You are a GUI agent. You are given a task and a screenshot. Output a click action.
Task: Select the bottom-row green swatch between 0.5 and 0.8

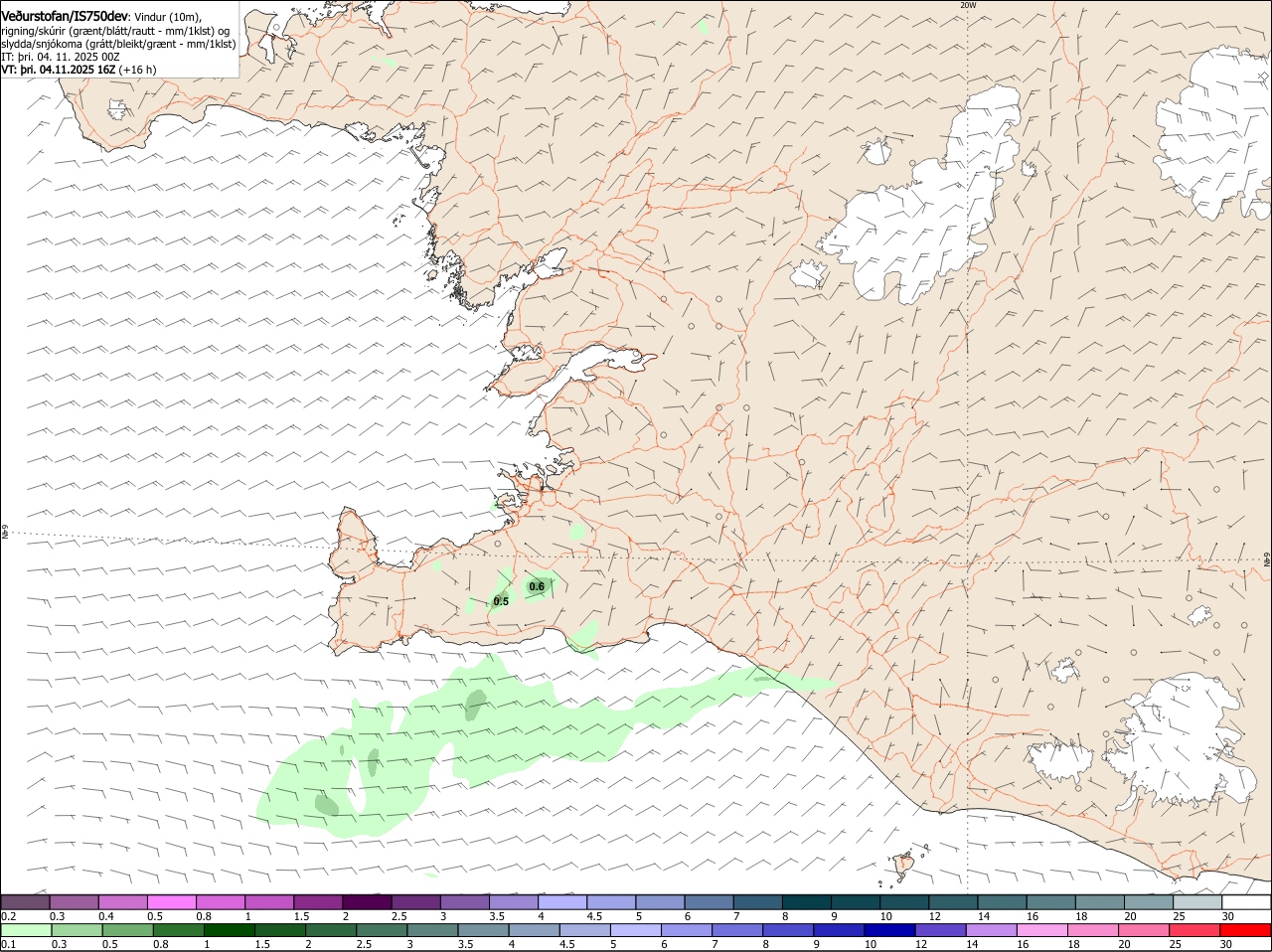click(127, 930)
